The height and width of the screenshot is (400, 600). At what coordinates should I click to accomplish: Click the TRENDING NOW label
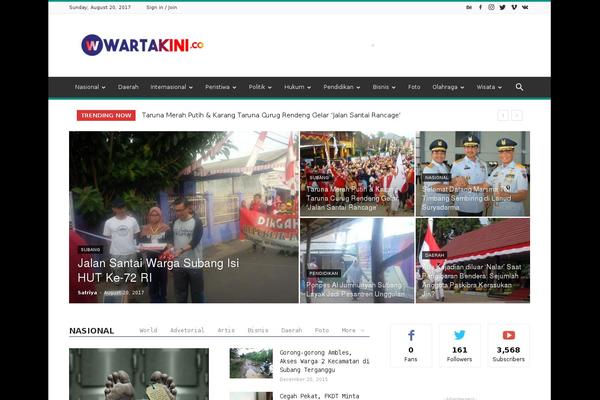coord(106,115)
